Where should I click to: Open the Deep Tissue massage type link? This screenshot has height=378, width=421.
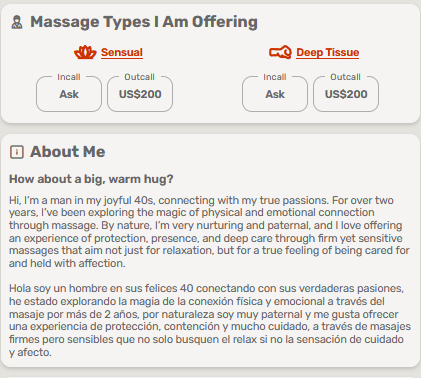pyautogui.click(x=327, y=52)
